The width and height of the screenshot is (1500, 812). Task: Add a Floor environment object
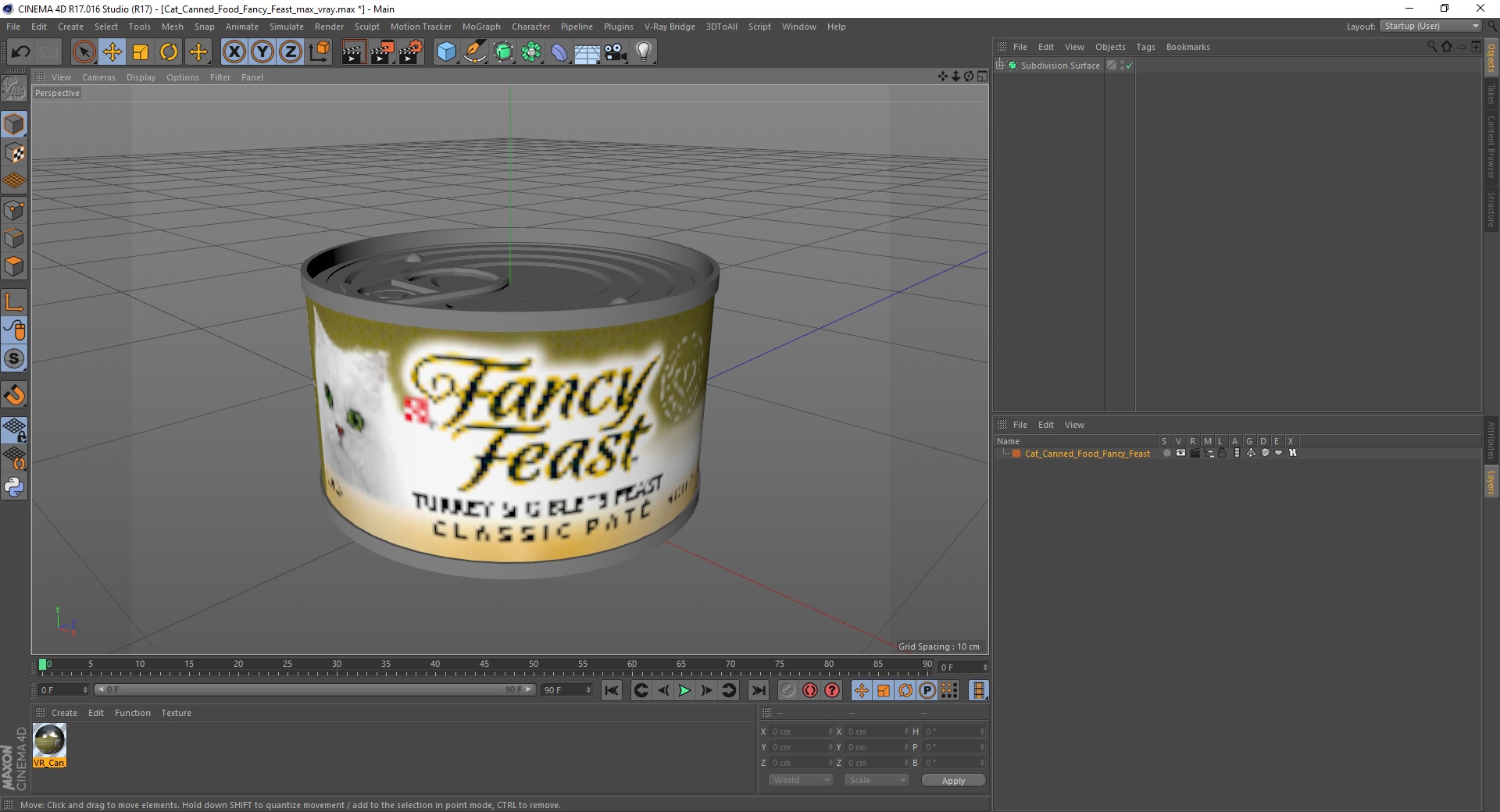click(x=587, y=52)
